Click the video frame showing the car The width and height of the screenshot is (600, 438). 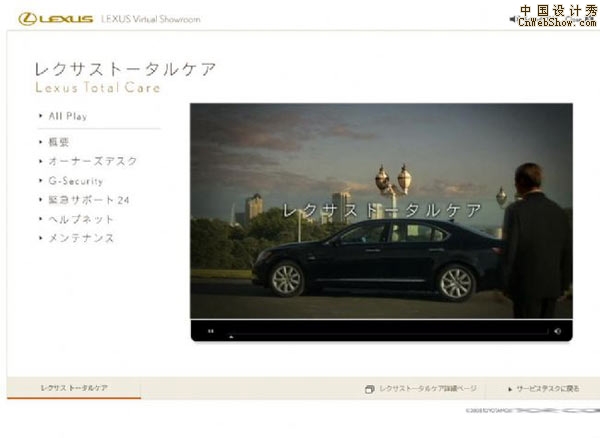point(381,210)
